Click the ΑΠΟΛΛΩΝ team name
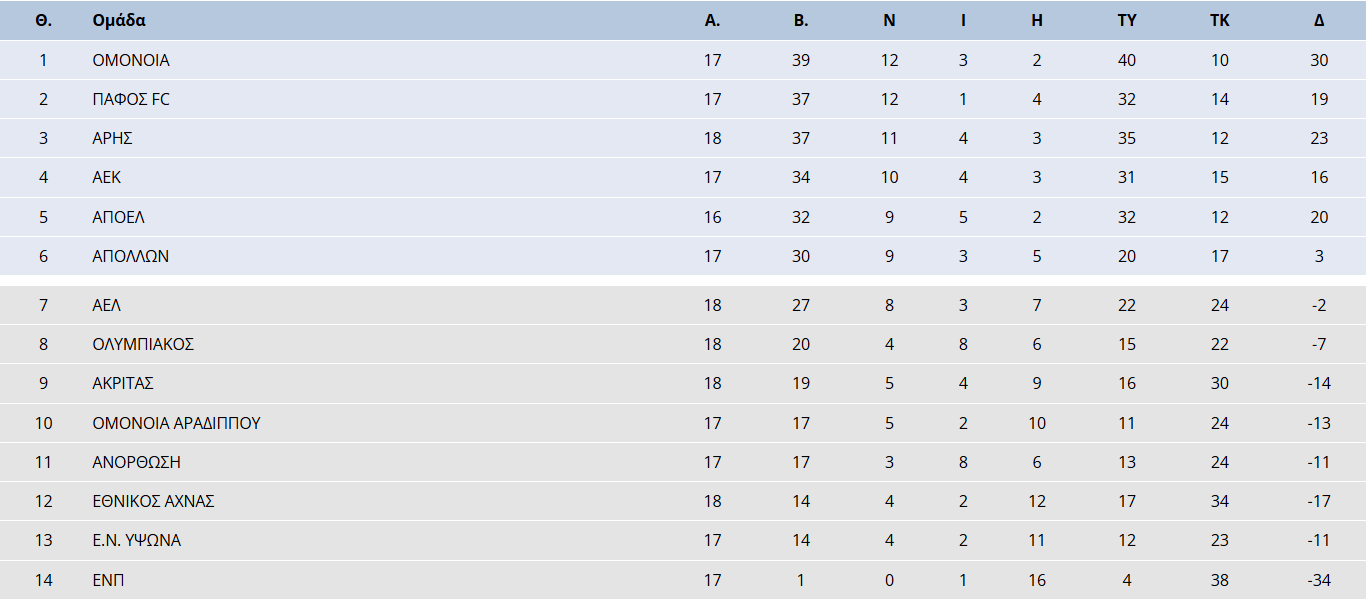This screenshot has width=1366, height=599. click(x=130, y=256)
